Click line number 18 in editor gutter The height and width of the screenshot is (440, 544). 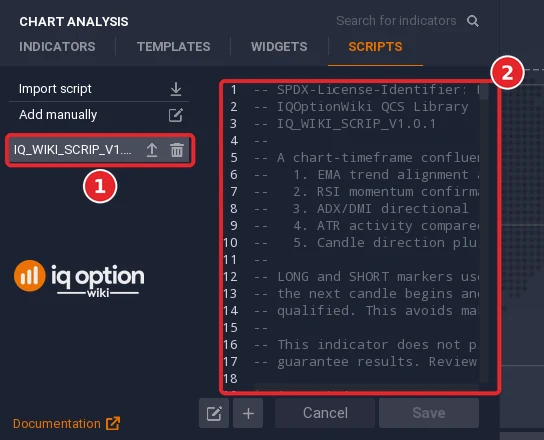pyautogui.click(x=231, y=379)
